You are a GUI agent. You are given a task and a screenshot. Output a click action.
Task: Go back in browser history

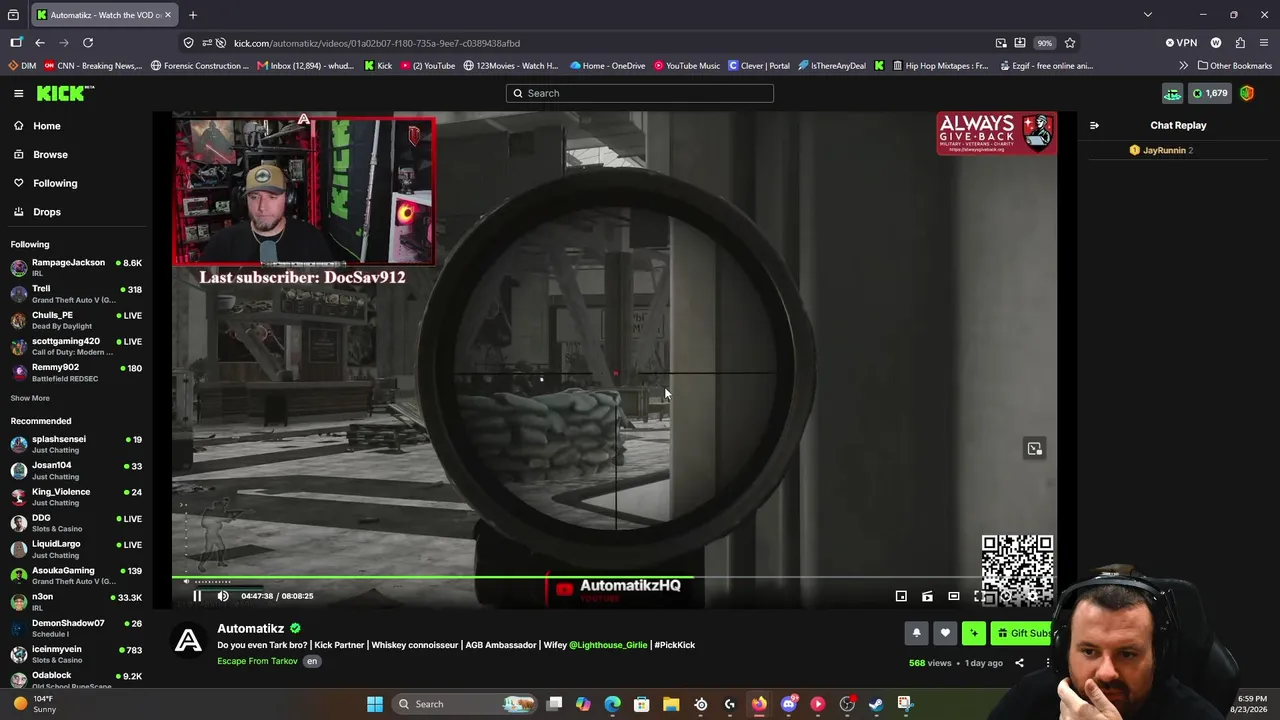coord(40,43)
